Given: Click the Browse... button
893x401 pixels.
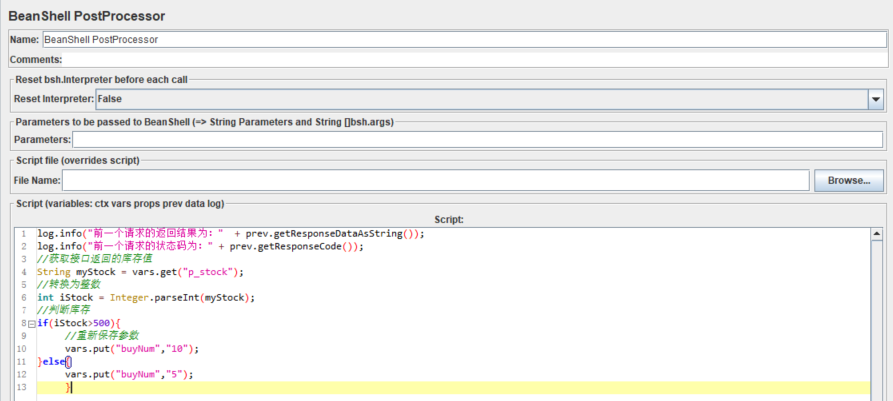Looking at the screenshot, I should click(849, 181).
